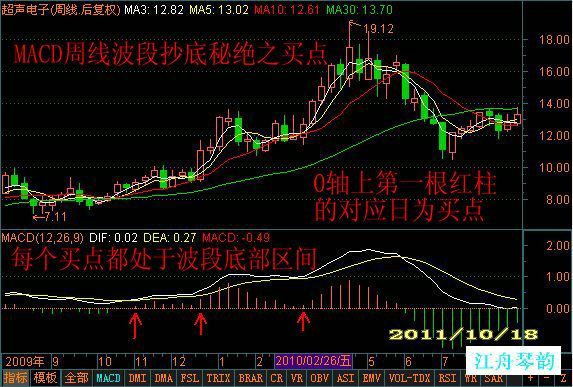
Task: Click 14.00 on the price axis
Action: point(554,103)
